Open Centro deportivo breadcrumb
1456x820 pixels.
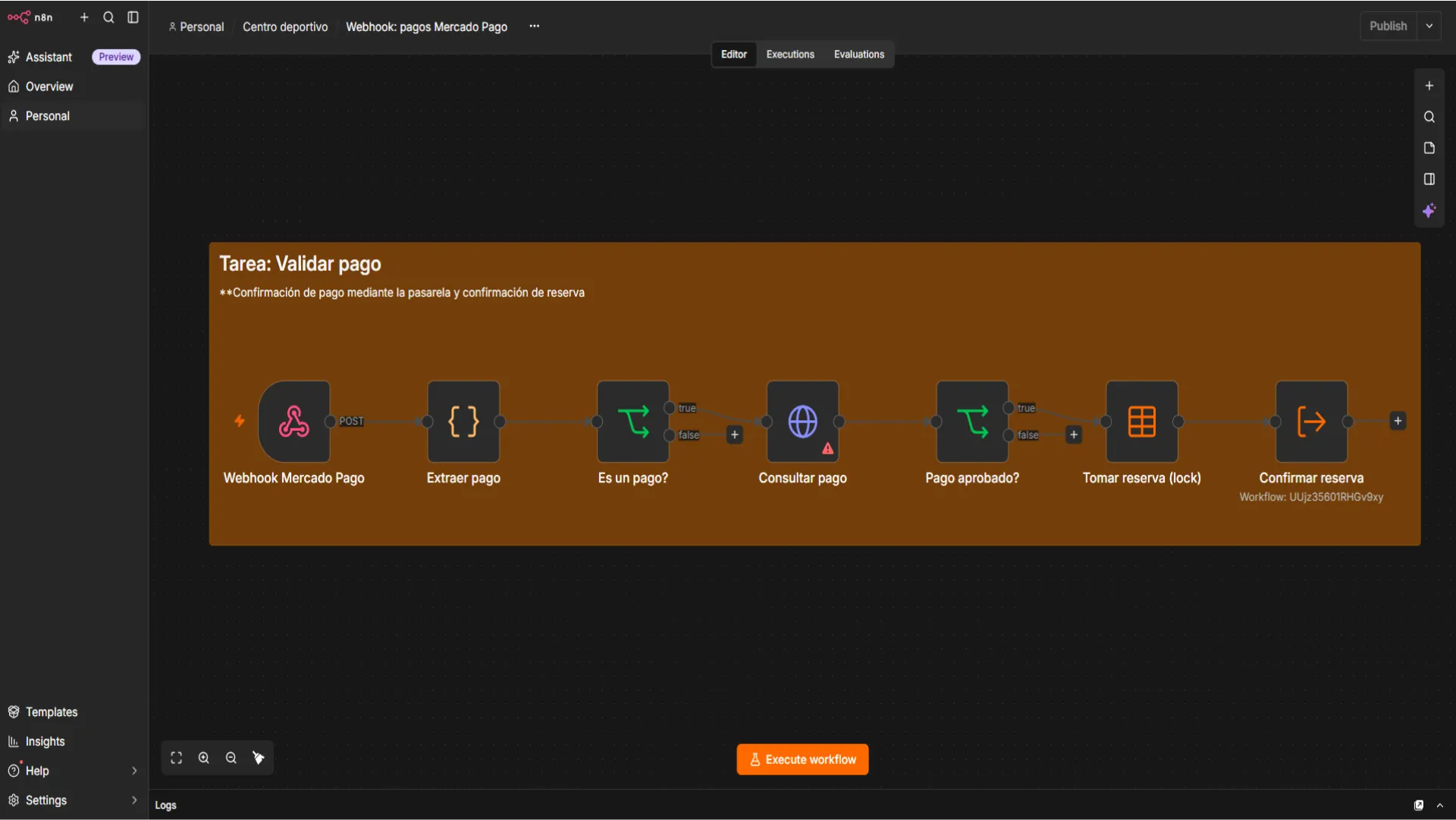click(x=285, y=27)
